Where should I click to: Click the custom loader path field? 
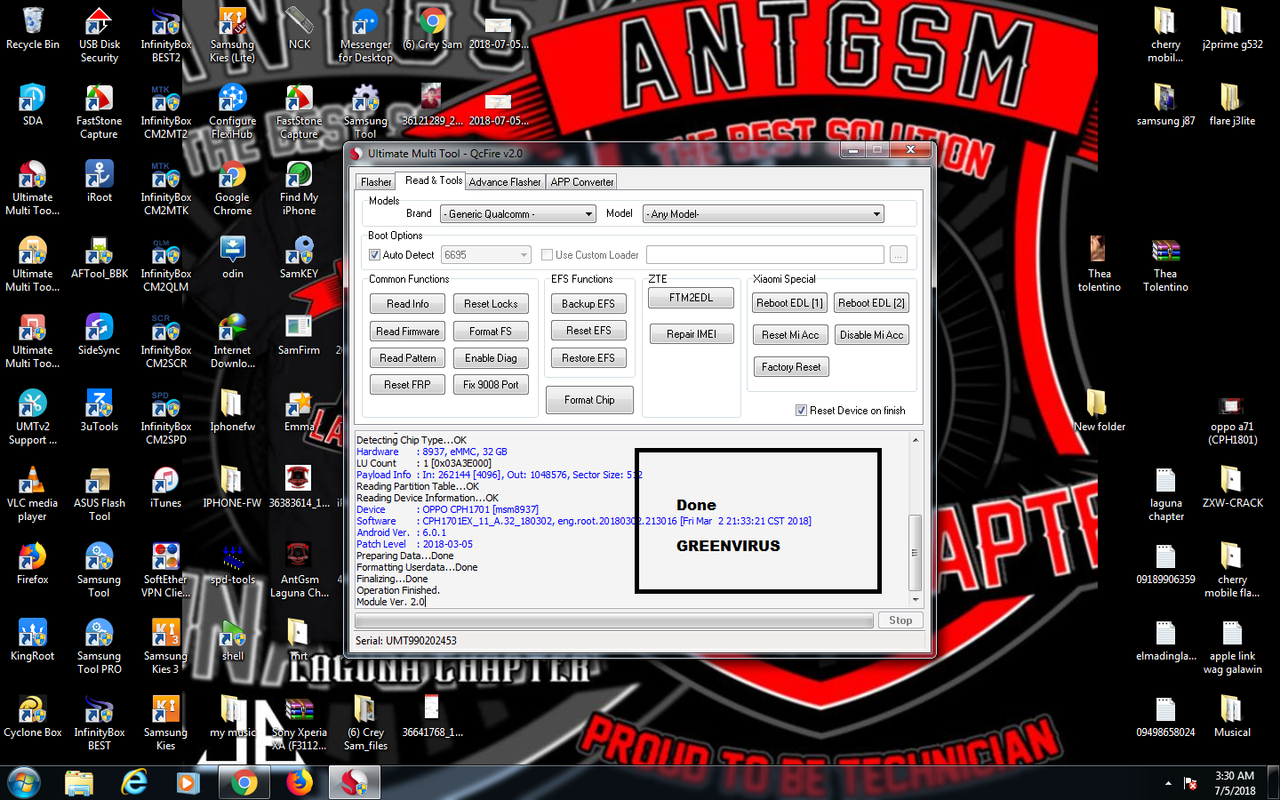pos(765,255)
